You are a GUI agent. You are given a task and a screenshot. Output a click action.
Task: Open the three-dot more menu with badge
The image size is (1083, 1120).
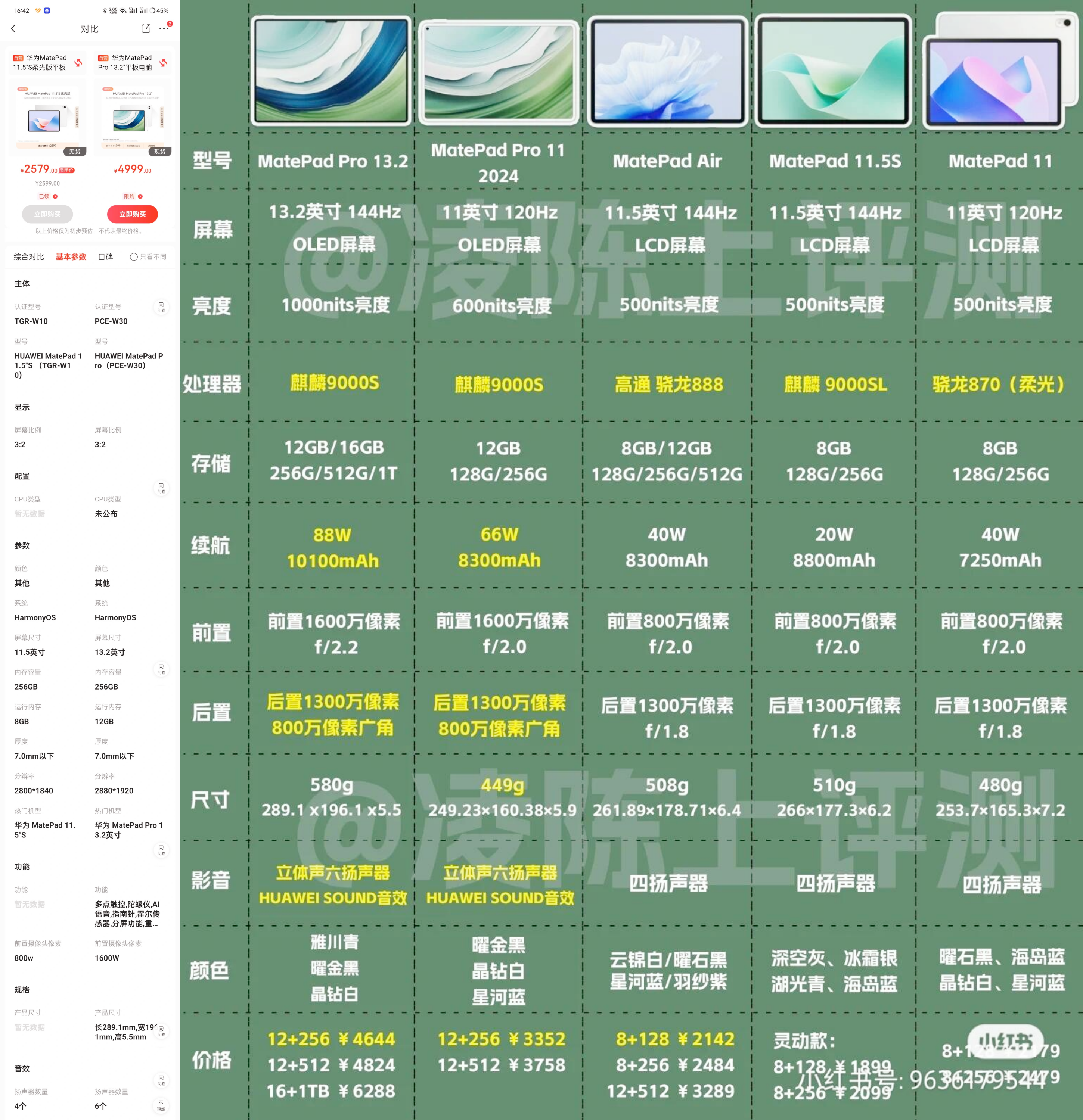pyautogui.click(x=164, y=28)
